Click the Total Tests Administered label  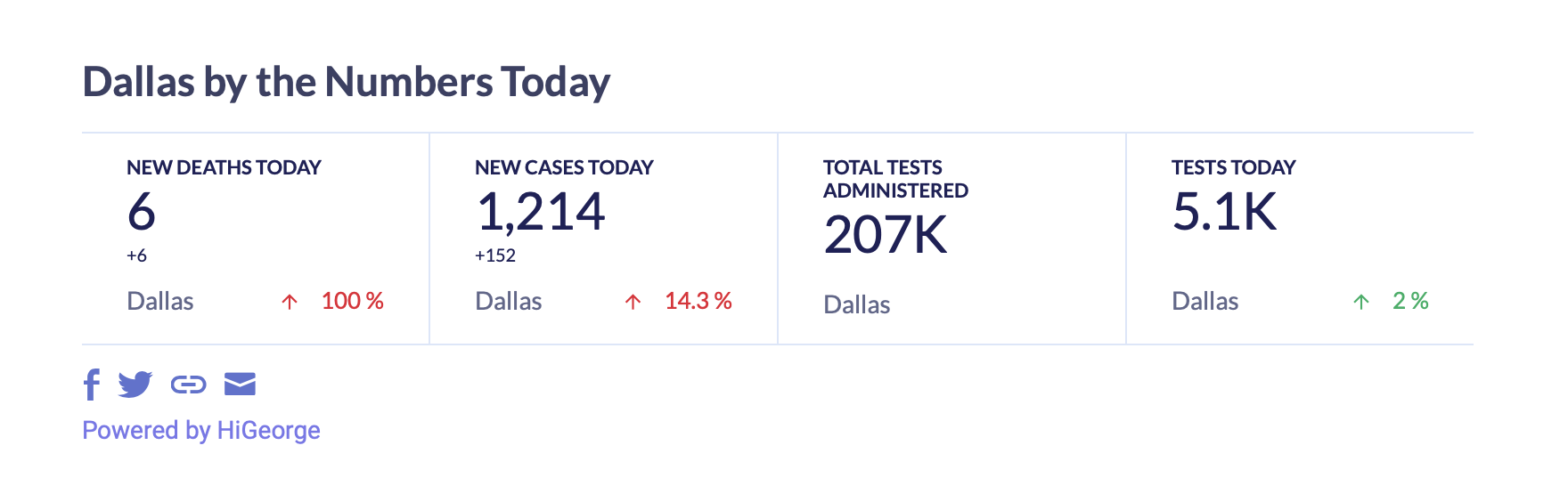895,179
